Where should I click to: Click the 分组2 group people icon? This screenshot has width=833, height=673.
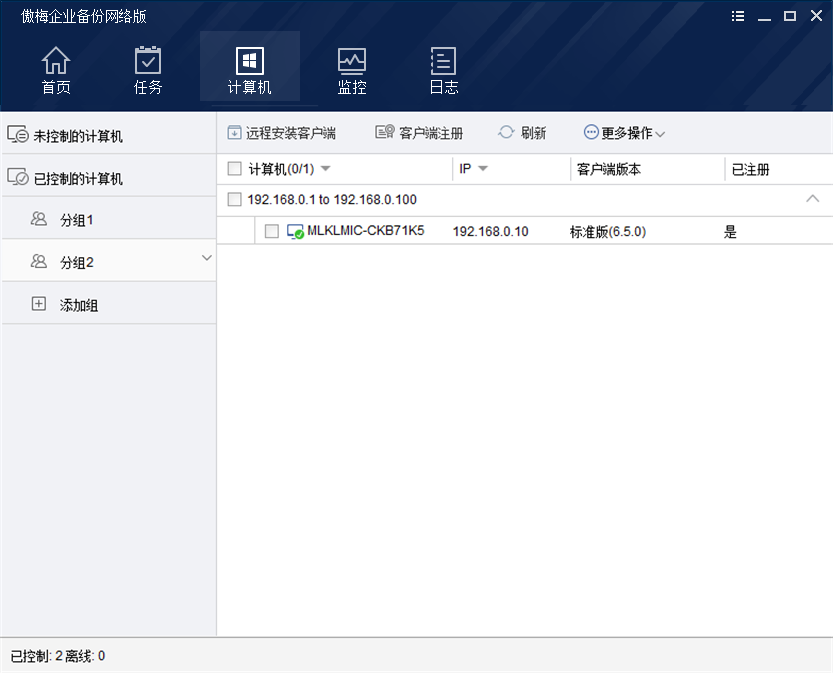pos(39,261)
